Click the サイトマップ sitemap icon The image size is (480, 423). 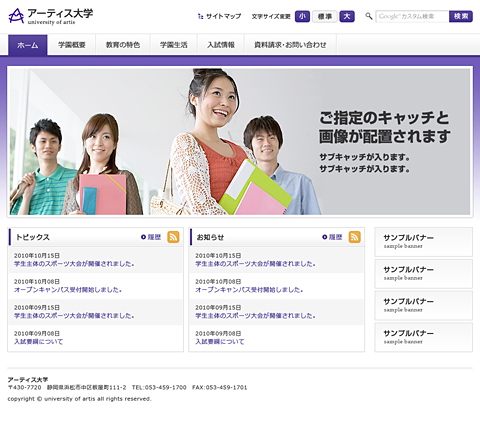click(200, 16)
